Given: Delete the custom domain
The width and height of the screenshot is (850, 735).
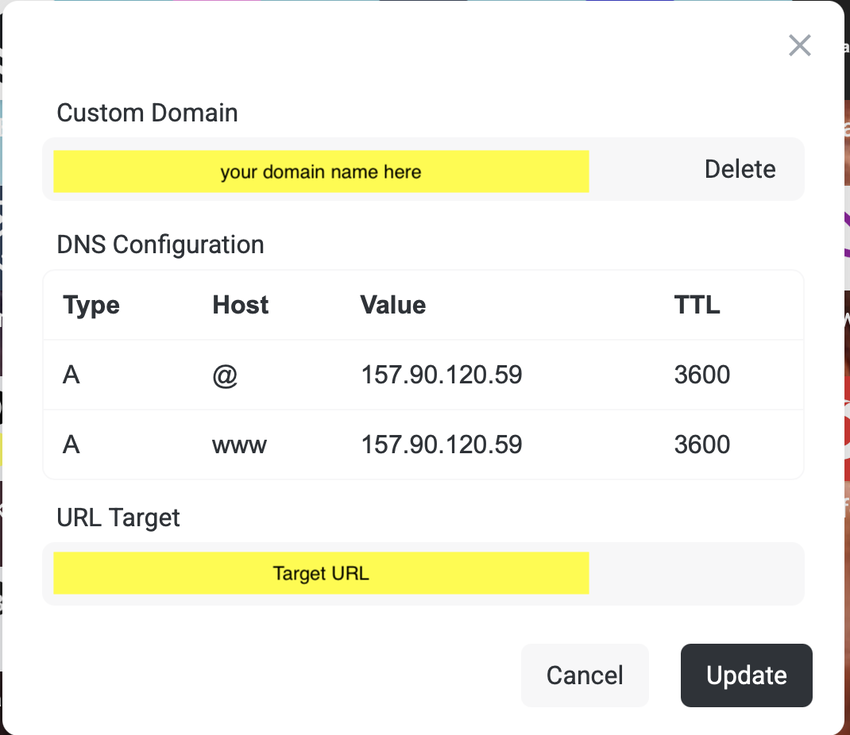Looking at the screenshot, I should pyautogui.click(x=740, y=169).
